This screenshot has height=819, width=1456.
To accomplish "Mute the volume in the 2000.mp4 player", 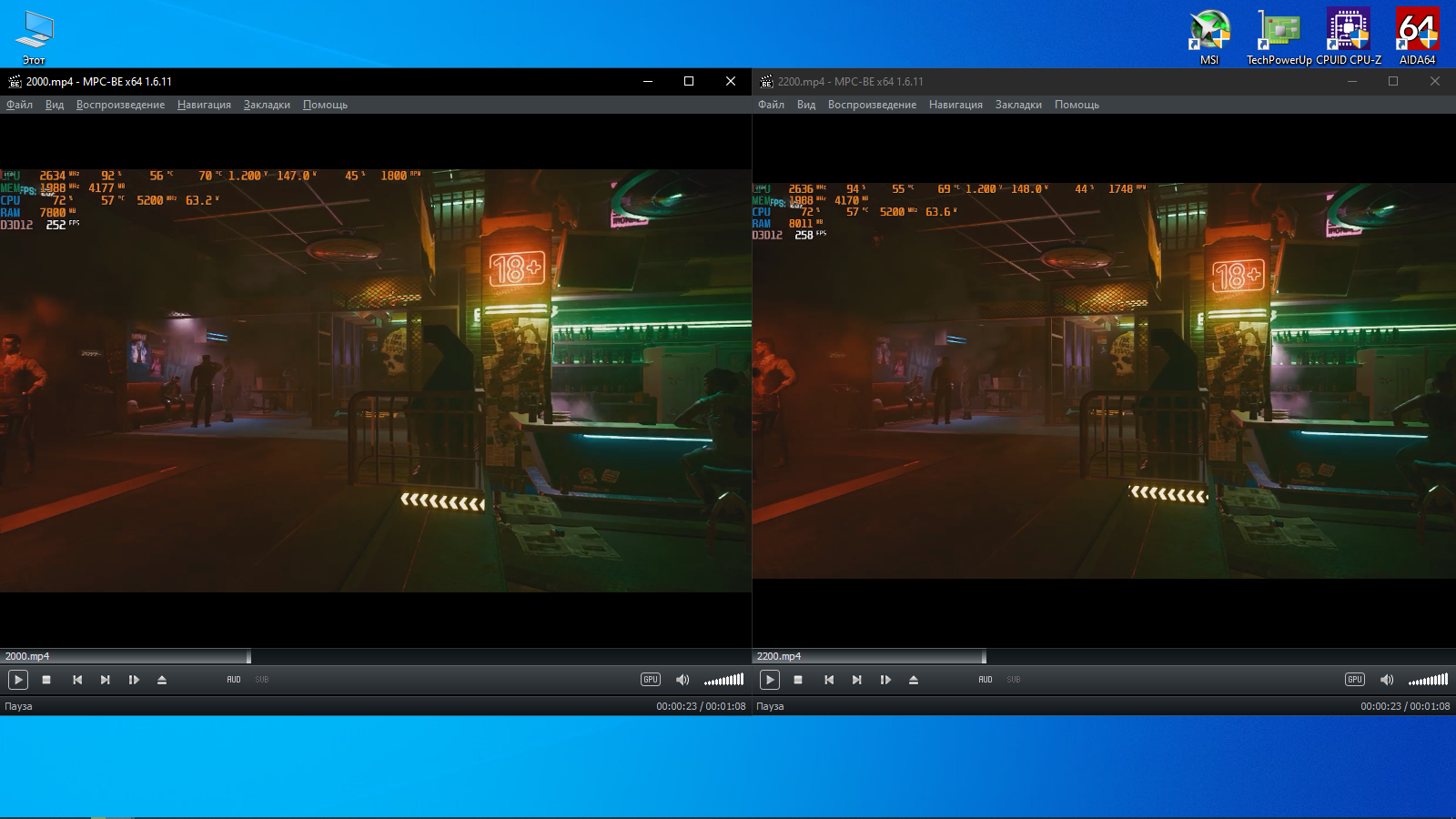I will click(x=682, y=680).
